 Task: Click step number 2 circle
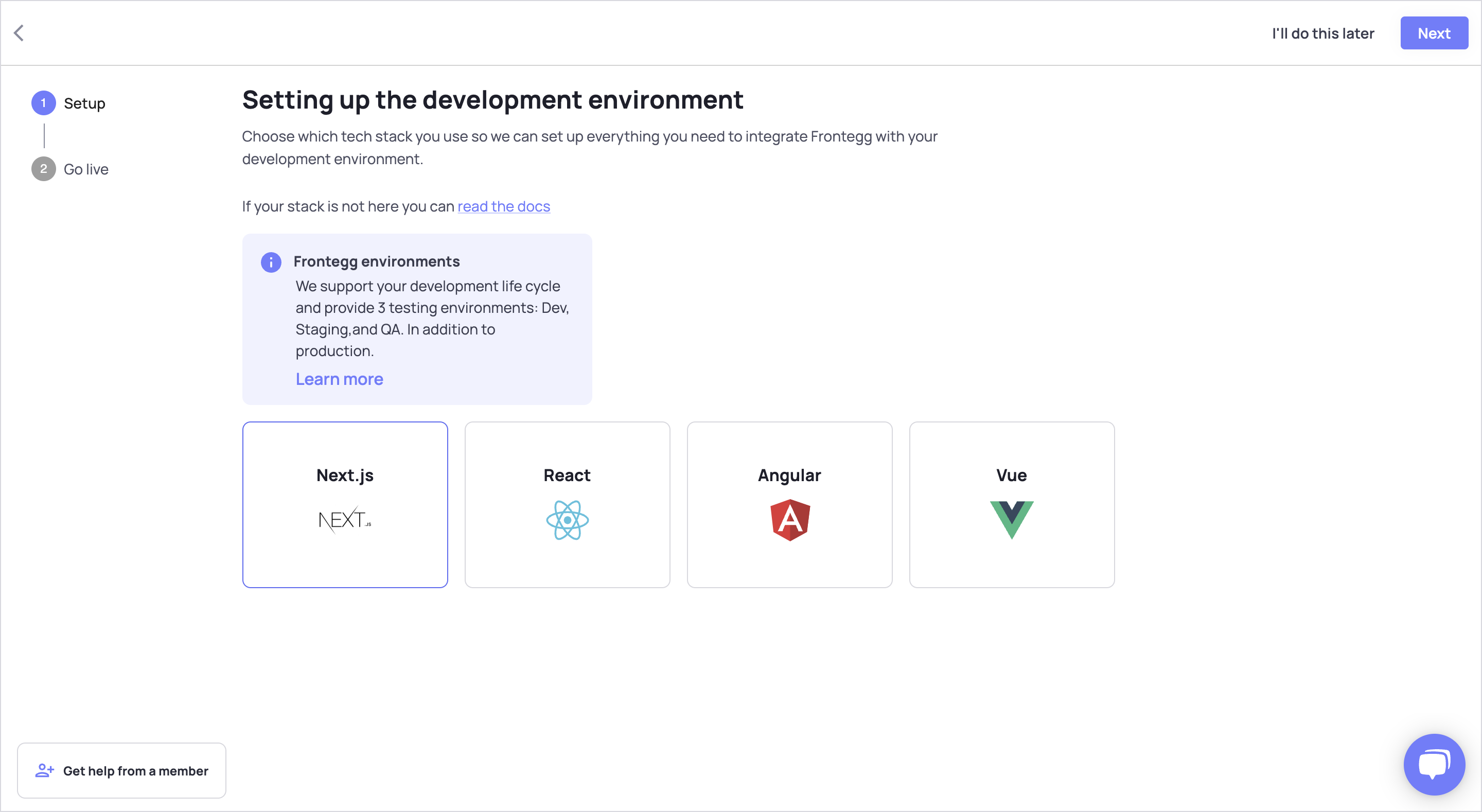pos(44,169)
